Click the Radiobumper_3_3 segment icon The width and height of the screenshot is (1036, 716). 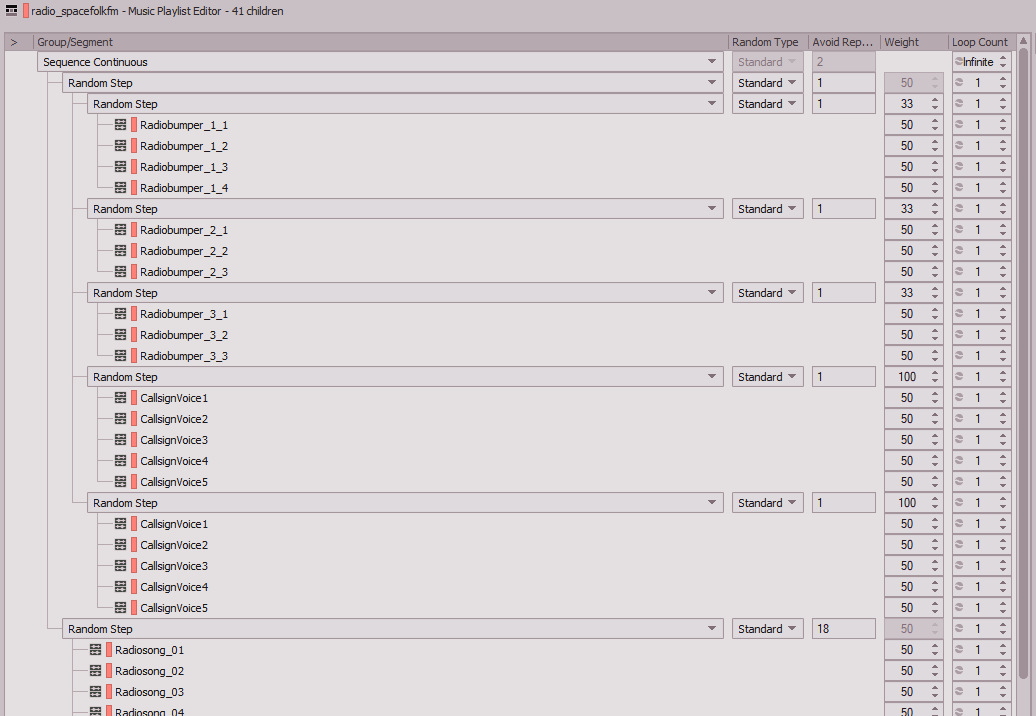tap(120, 355)
